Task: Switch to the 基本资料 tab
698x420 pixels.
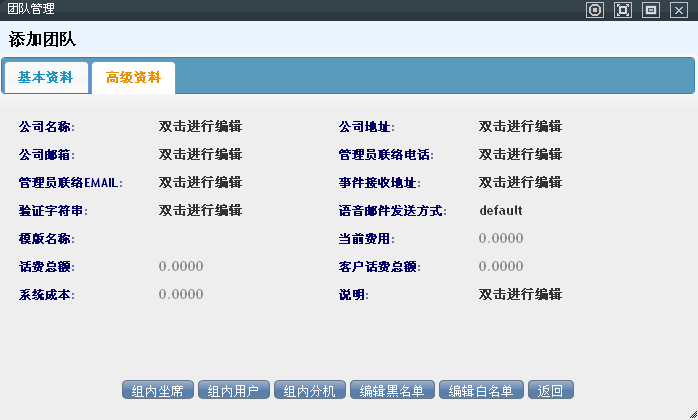Action: (45, 77)
